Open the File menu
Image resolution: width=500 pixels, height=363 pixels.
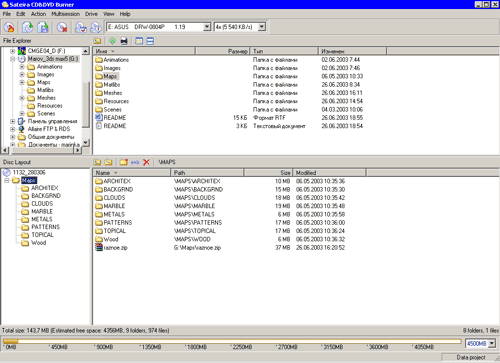7,14
